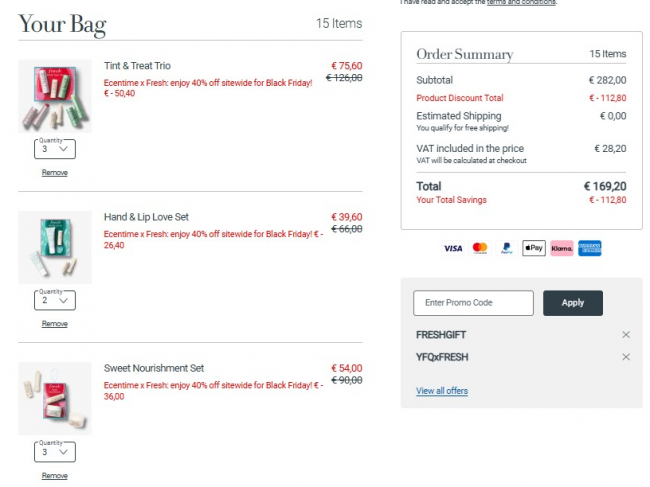This screenshot has height=487, width=650.
Task: Remove Tint & Treat Trio from bag
Action: point(55,173)
